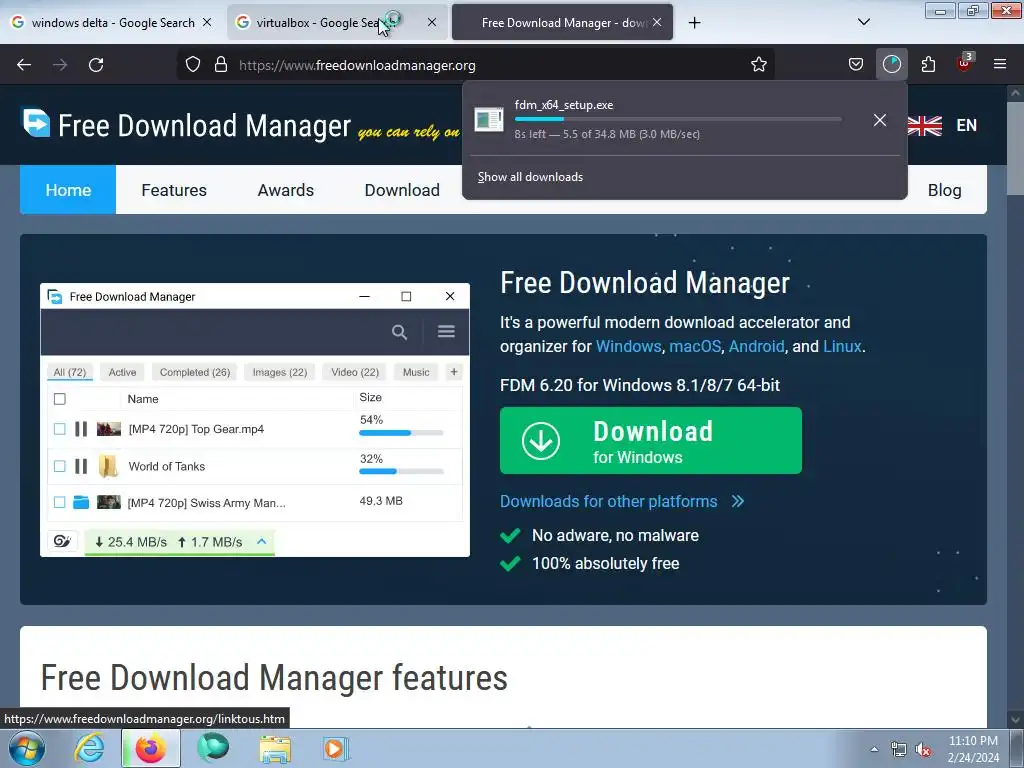Follow the Linux platform link
This screenshot has height=768, width=1024.
tap(842, 346)
